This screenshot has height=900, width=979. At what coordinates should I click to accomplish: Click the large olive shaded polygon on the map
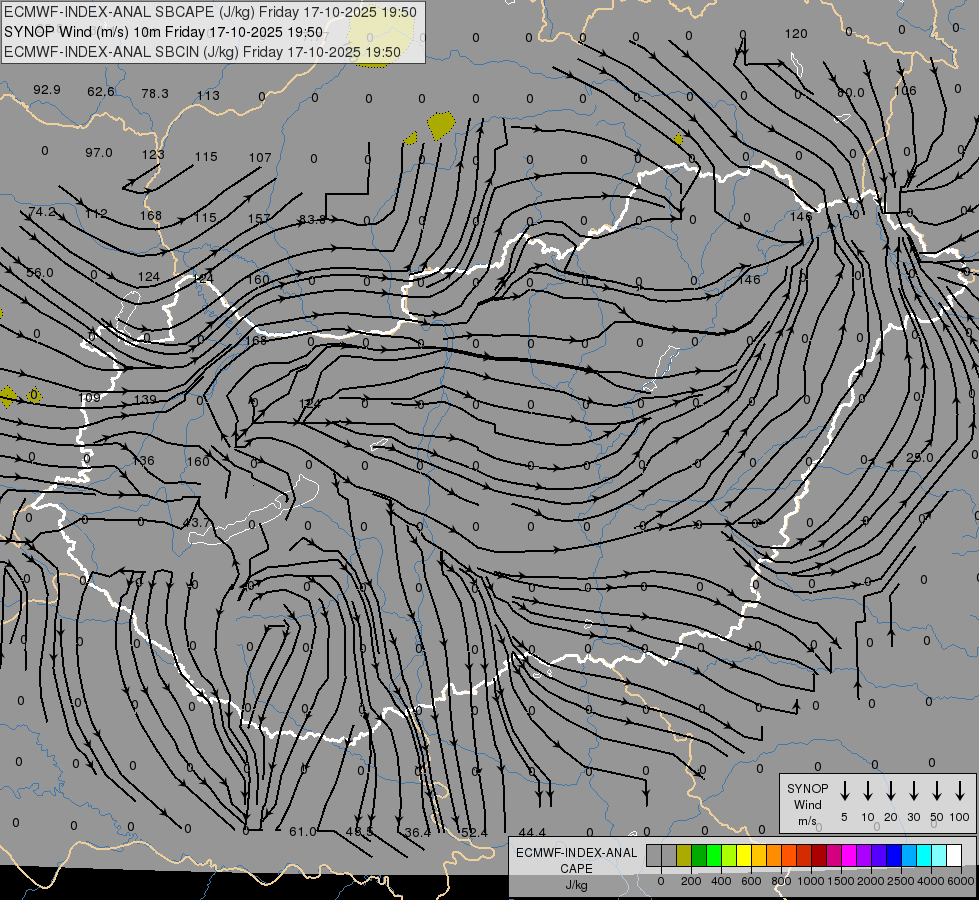441,126
